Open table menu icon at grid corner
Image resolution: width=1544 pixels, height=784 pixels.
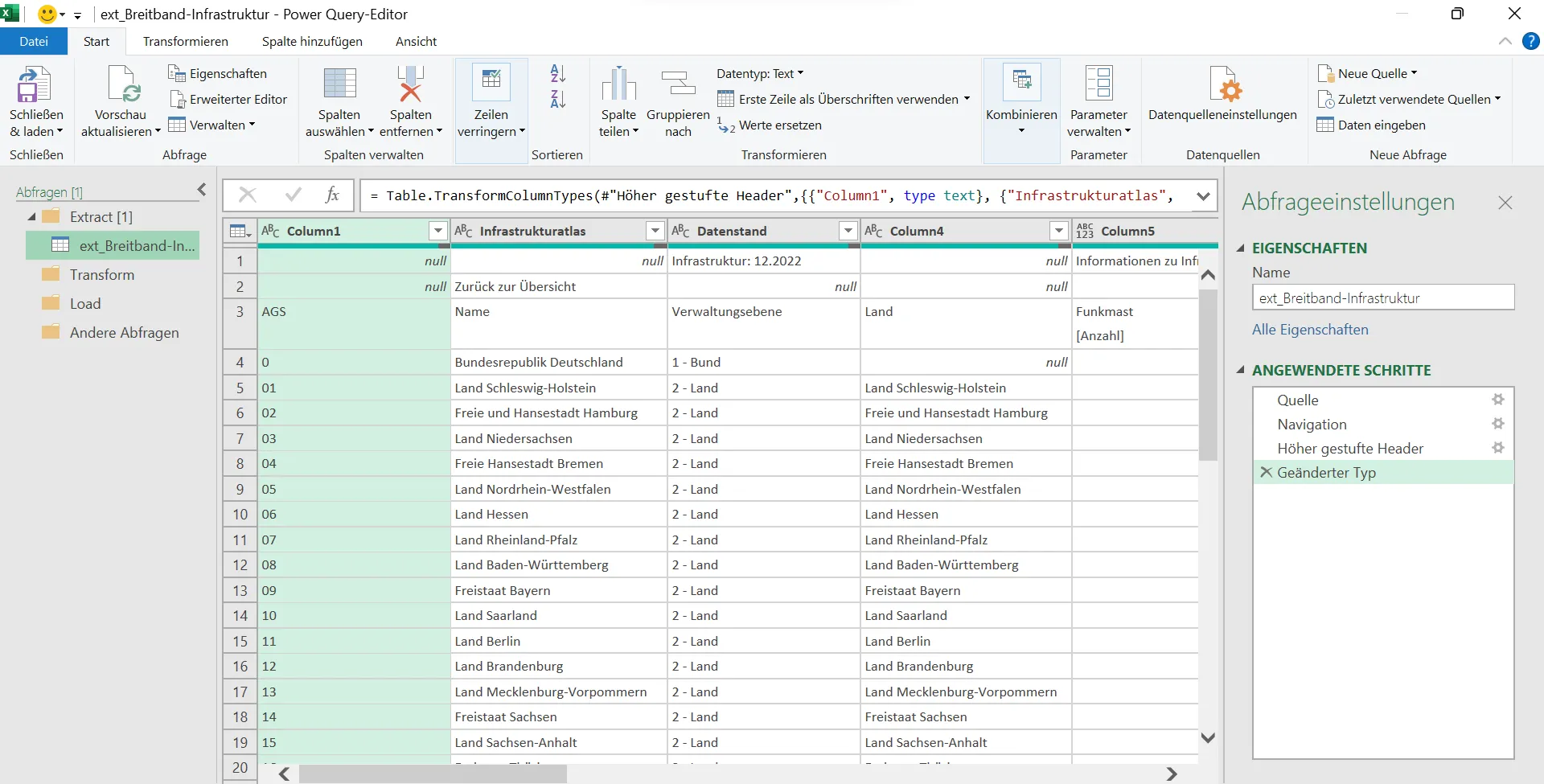pyautogui.click(x=240, y=231)
